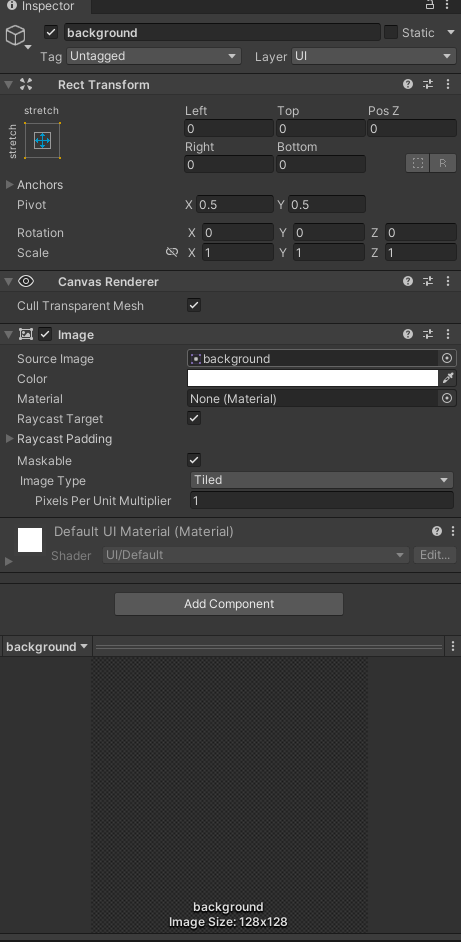Open the Tag dropdown showing Untagged
Screen dimensions: 461x942
click(154, 56)
